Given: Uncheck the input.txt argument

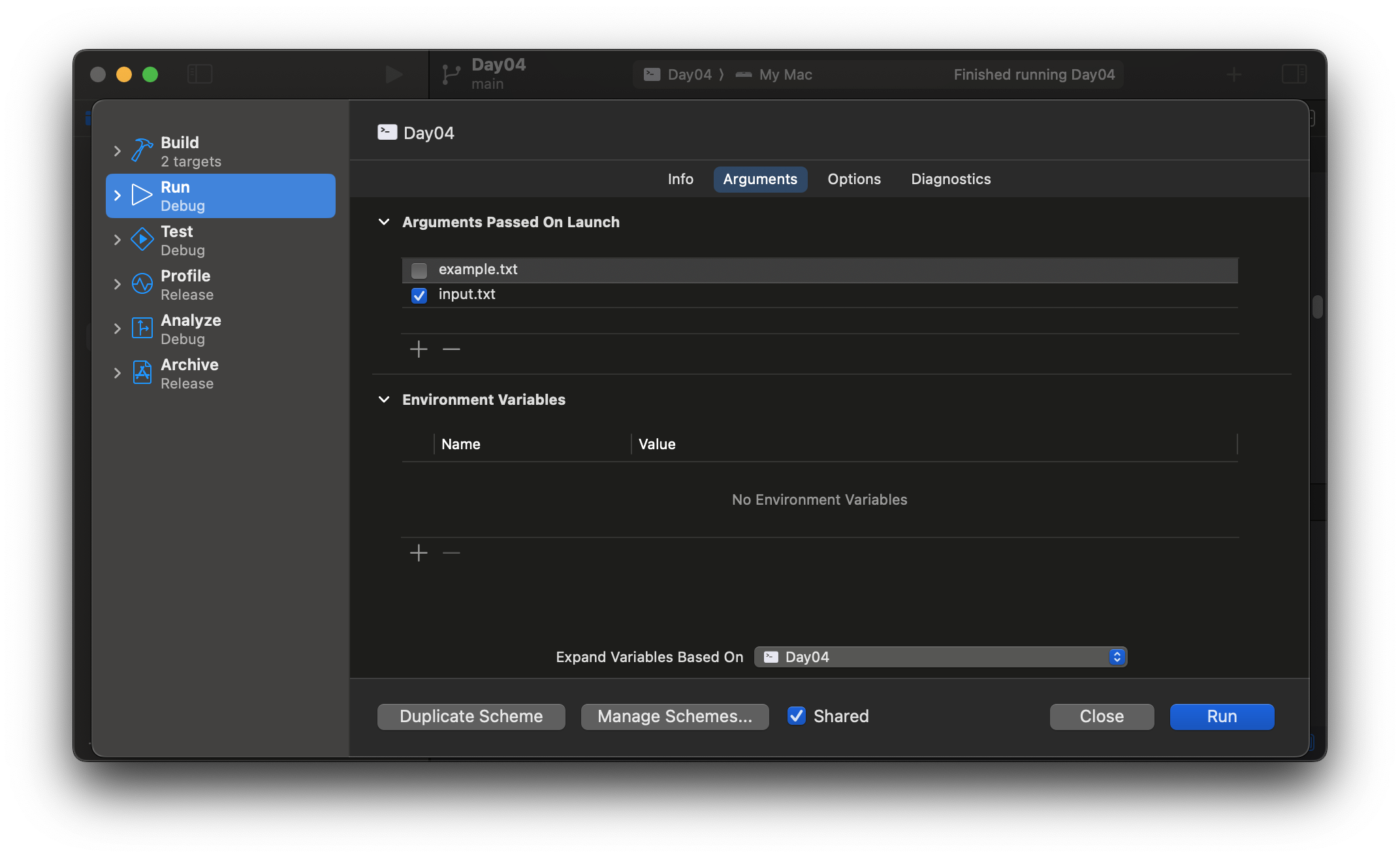Looking at the screenshot, I should pyautogui.click(x=419, y=295).
